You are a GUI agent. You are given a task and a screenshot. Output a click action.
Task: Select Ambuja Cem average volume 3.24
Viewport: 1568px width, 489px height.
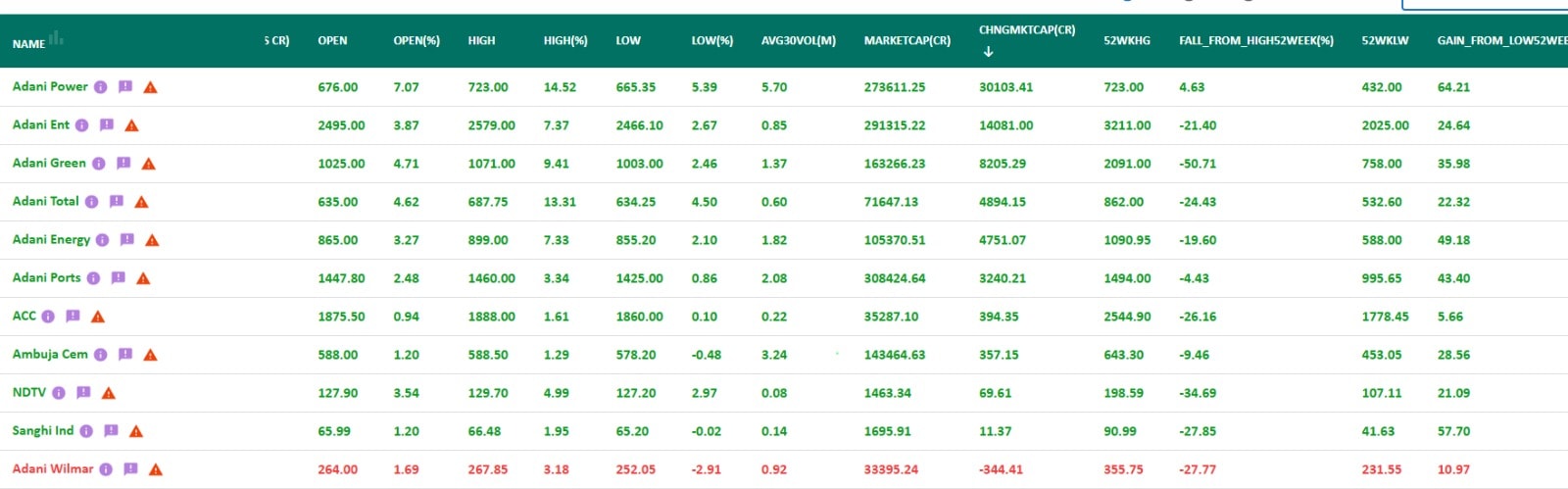pos(774,355)
